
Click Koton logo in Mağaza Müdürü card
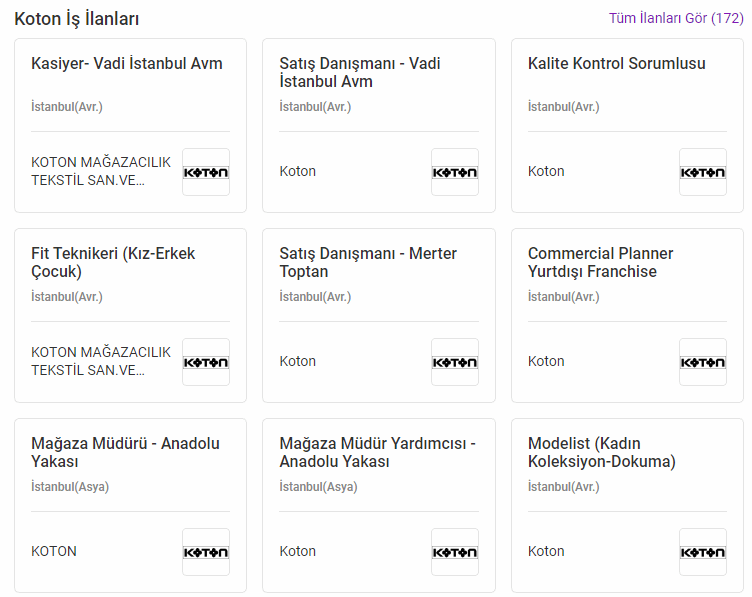point(206,552)
